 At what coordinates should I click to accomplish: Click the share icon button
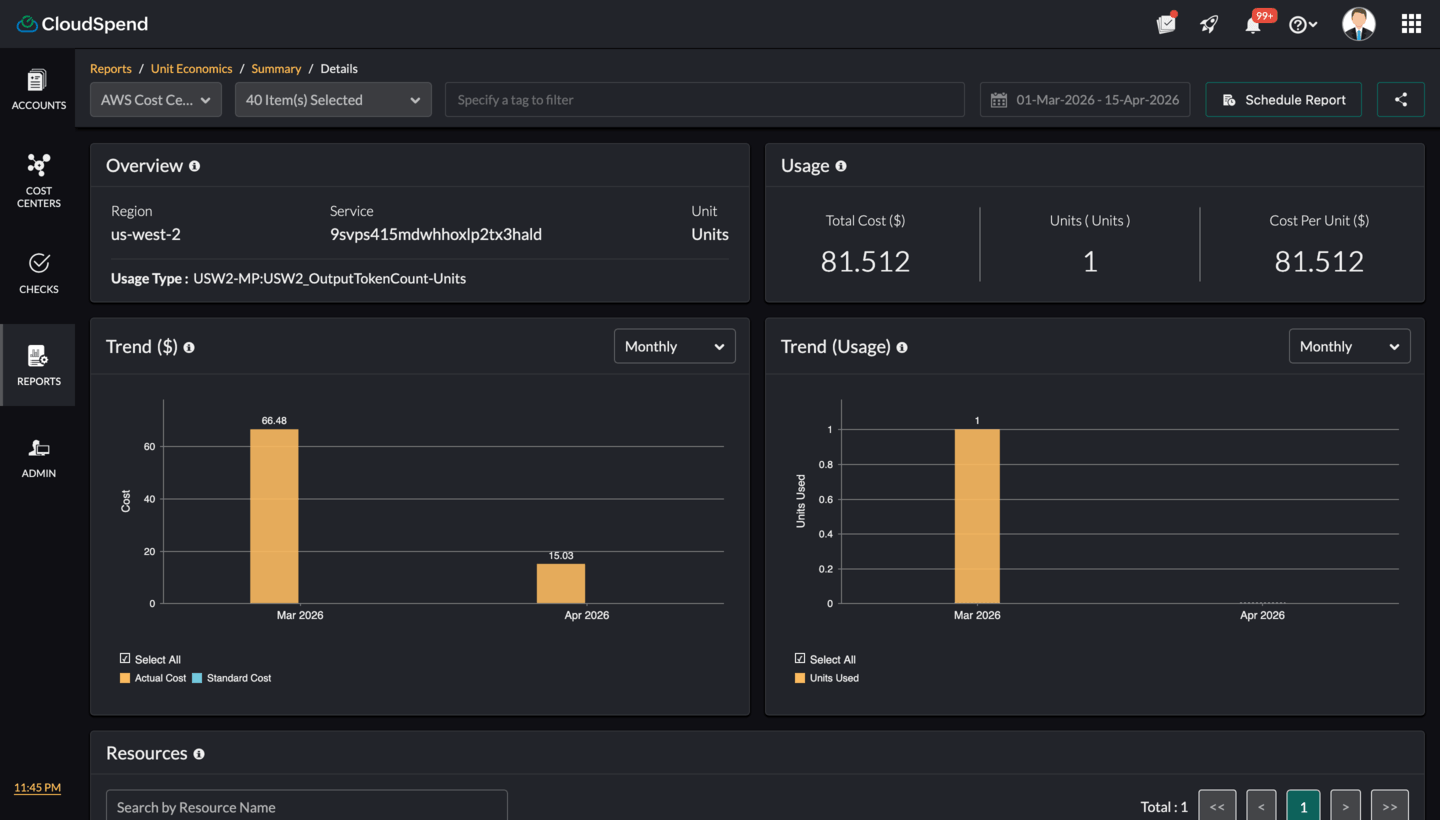click(1400, 100)
